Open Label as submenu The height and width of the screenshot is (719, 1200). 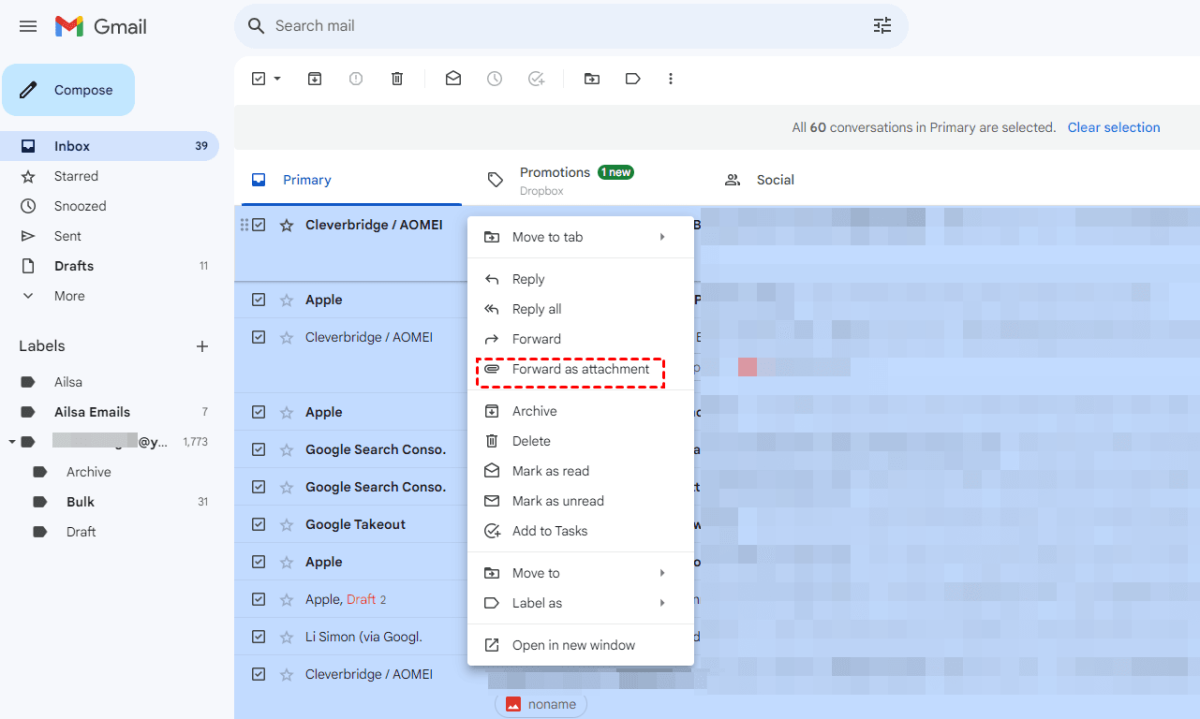tap(581, 603)
